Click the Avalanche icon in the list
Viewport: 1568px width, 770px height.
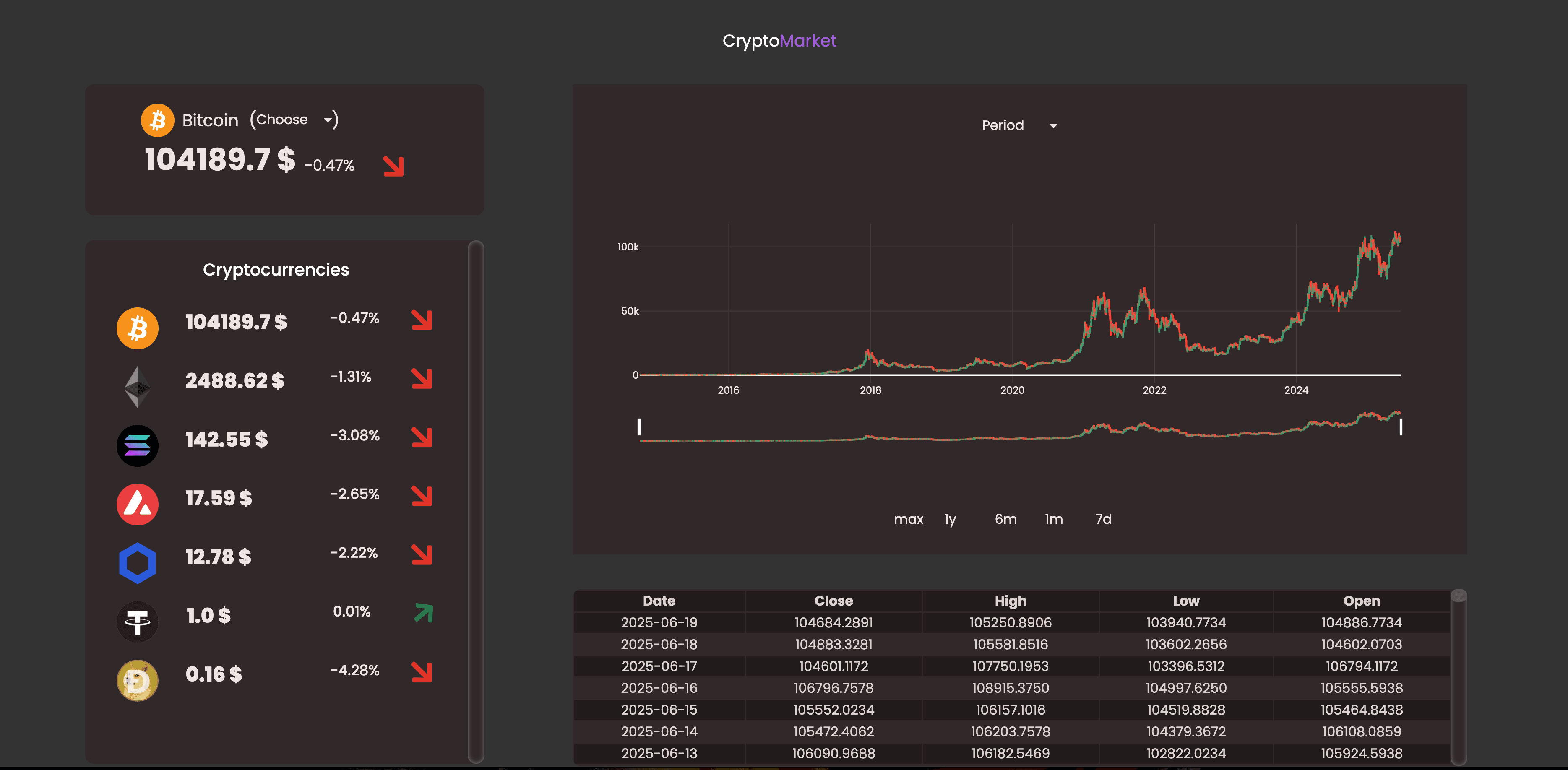click(x=137, y=504)
